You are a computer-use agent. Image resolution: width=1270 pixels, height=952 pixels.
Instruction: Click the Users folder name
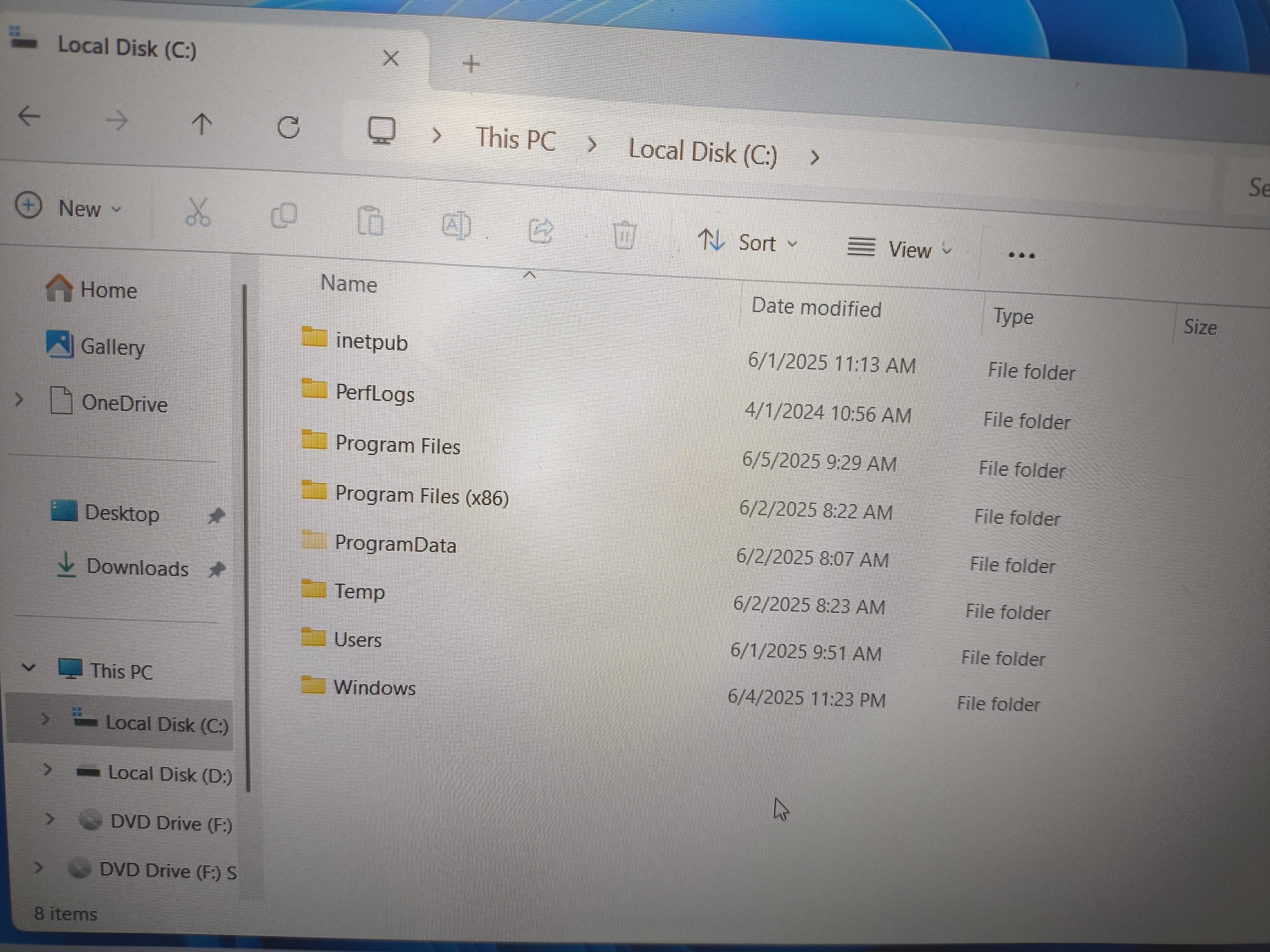click(357, 639)
